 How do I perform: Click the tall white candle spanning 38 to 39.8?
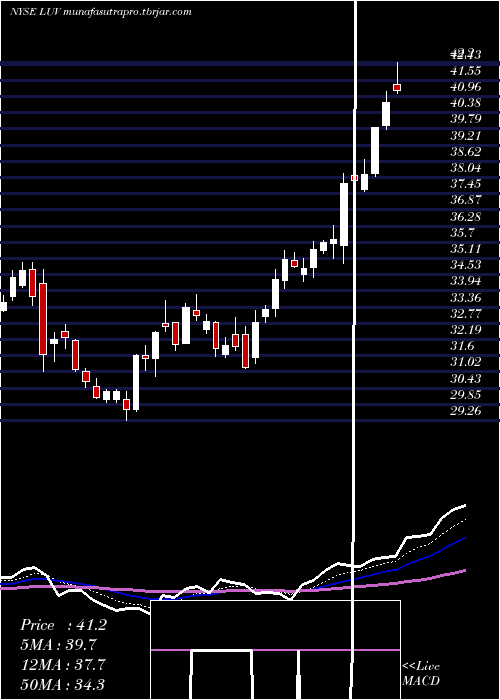(375, 150)
